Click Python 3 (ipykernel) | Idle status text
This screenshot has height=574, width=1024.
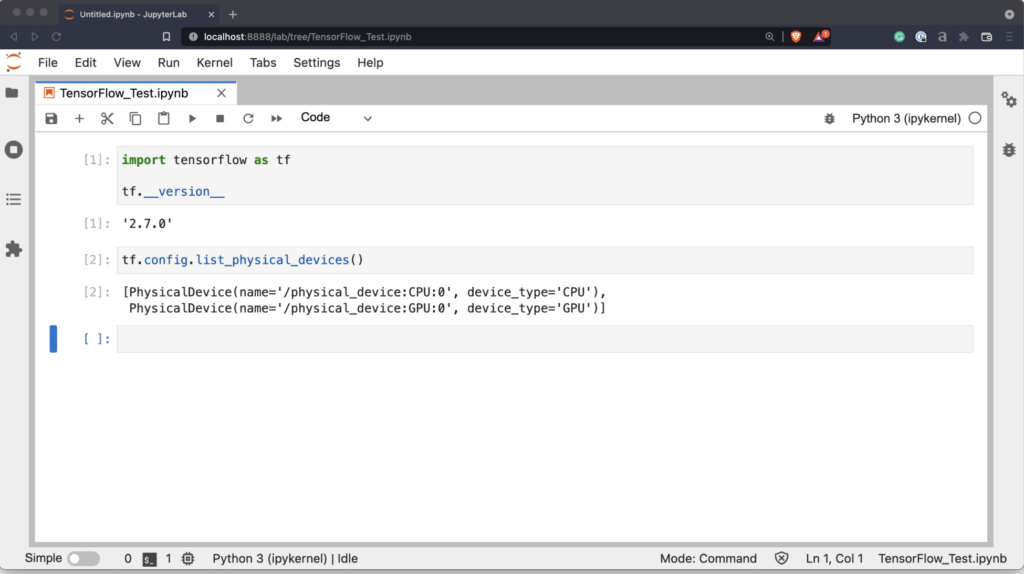pos(285,559)
